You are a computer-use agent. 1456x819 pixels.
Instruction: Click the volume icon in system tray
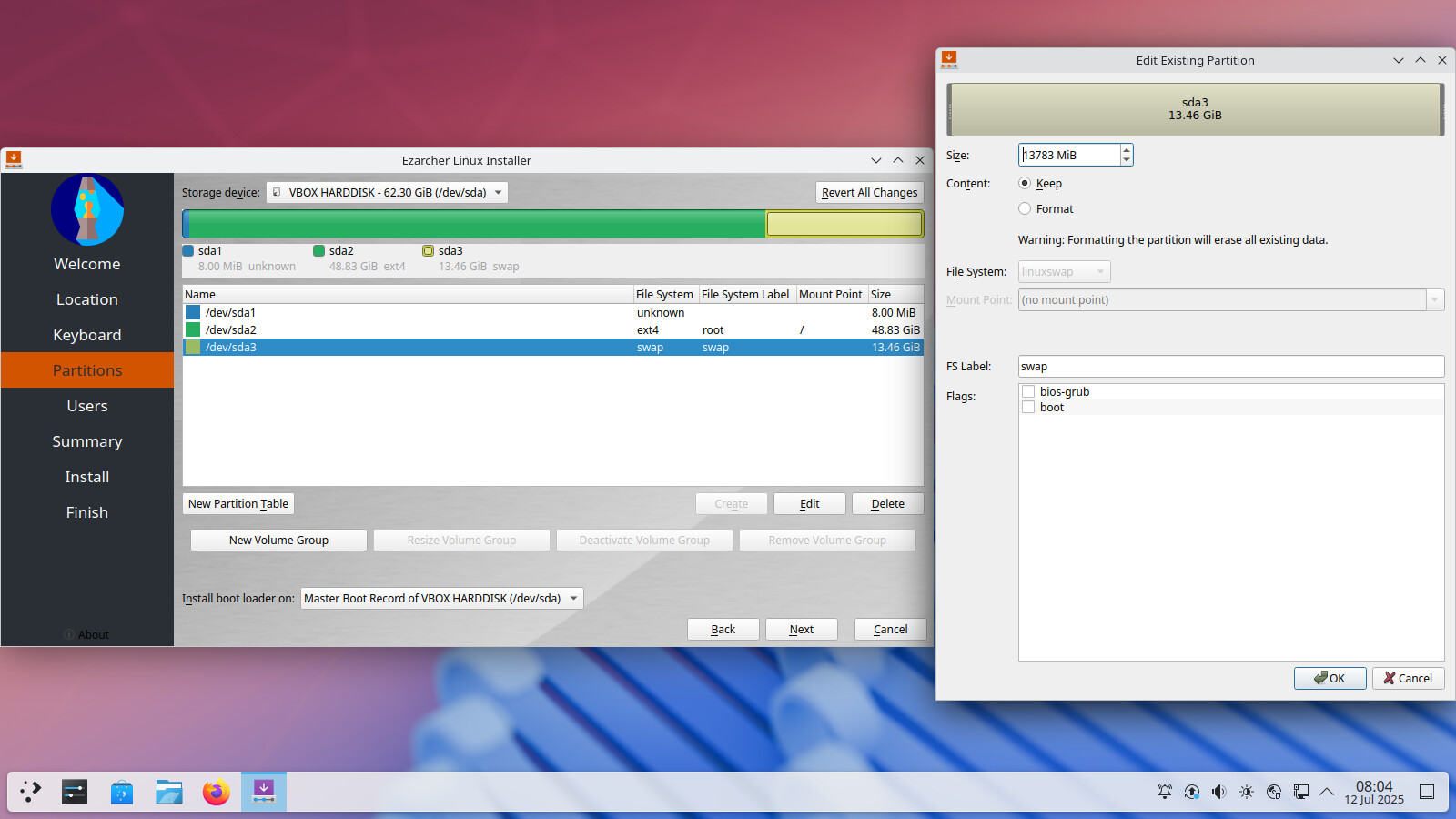coord(1218,792)
